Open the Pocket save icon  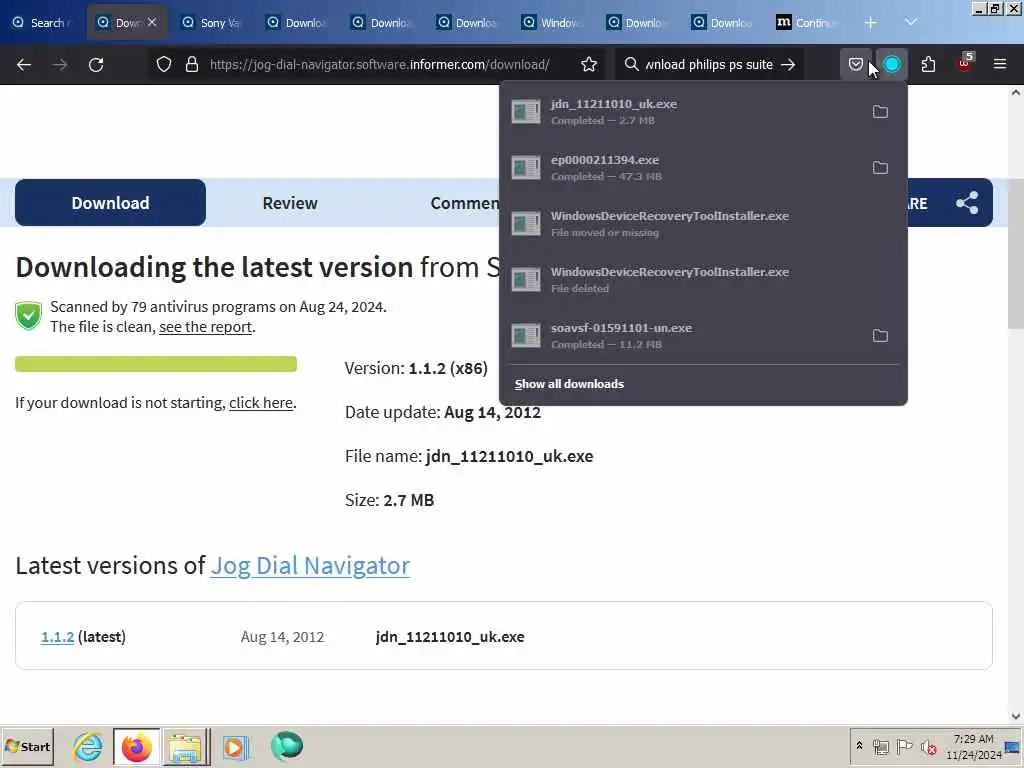(x=856, y=64)
